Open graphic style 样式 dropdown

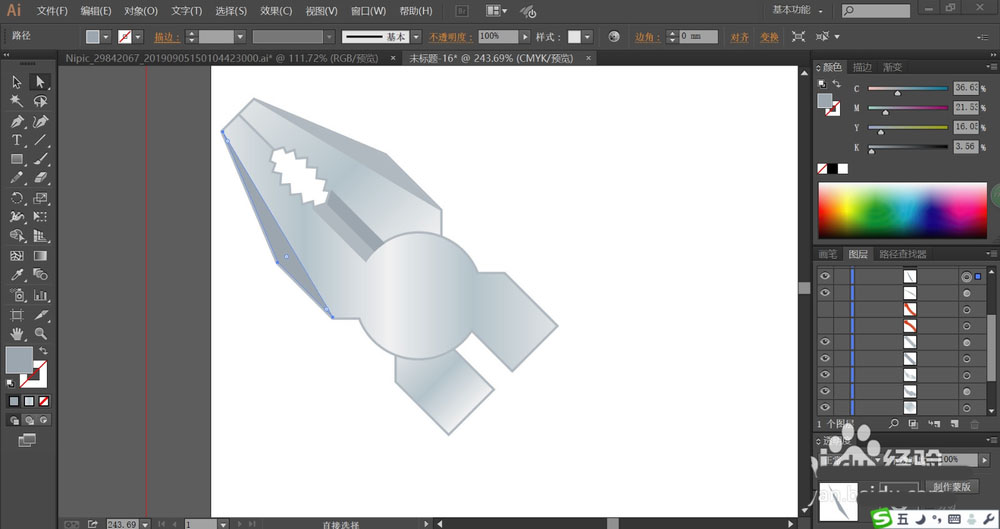pos(587,37)
